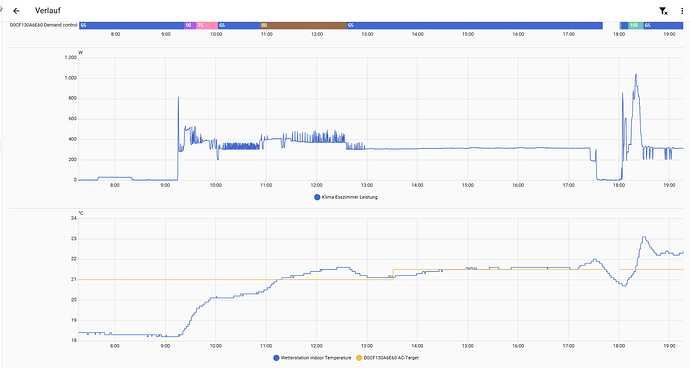Toggle the Wetterstation Indoor Temperature legend entry

[312, 358]
